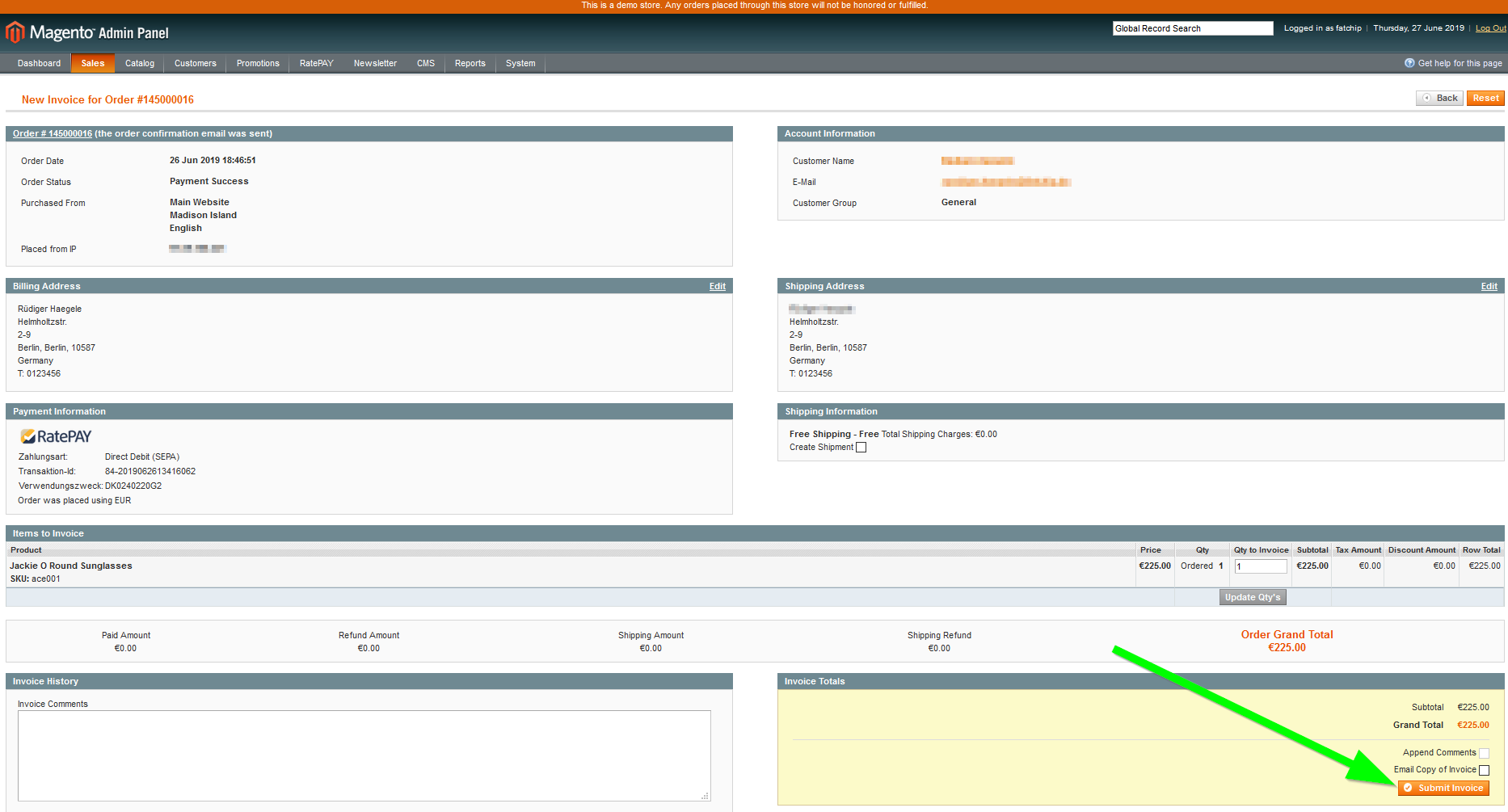Click the Back button
Screen dimensions: 1508x812
[x=1439, y=98]
